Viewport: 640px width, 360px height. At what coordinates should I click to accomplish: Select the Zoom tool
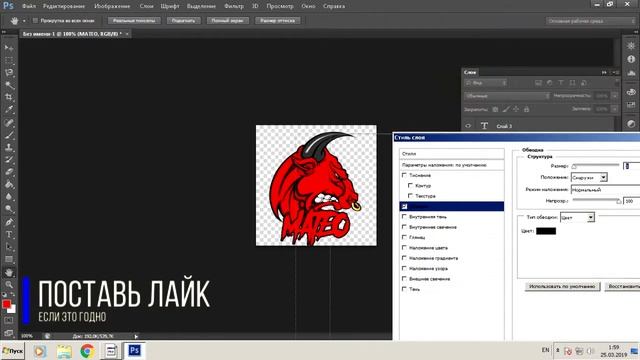pos(9,284)
